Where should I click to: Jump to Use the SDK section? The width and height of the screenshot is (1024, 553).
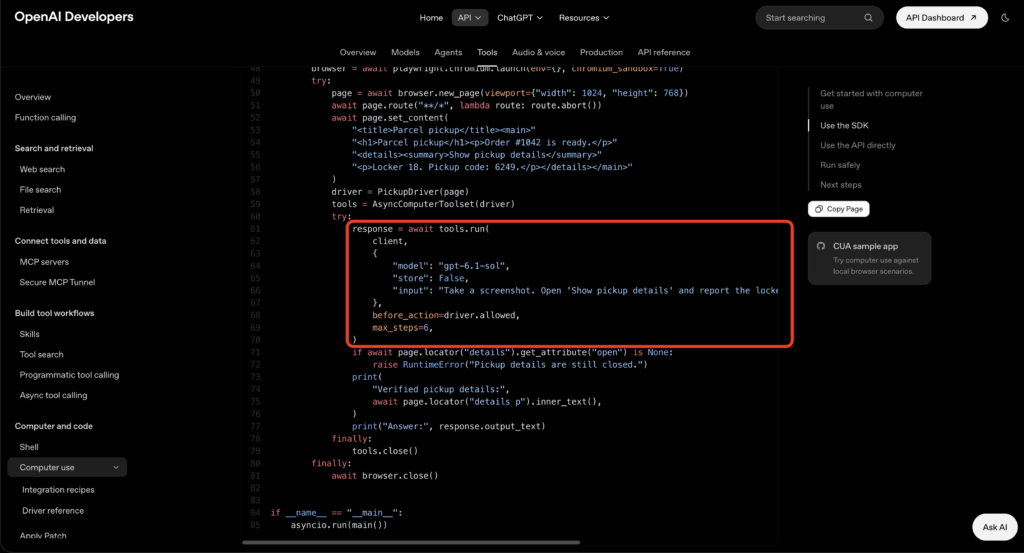pyautogui.click(x=844, y=125)
